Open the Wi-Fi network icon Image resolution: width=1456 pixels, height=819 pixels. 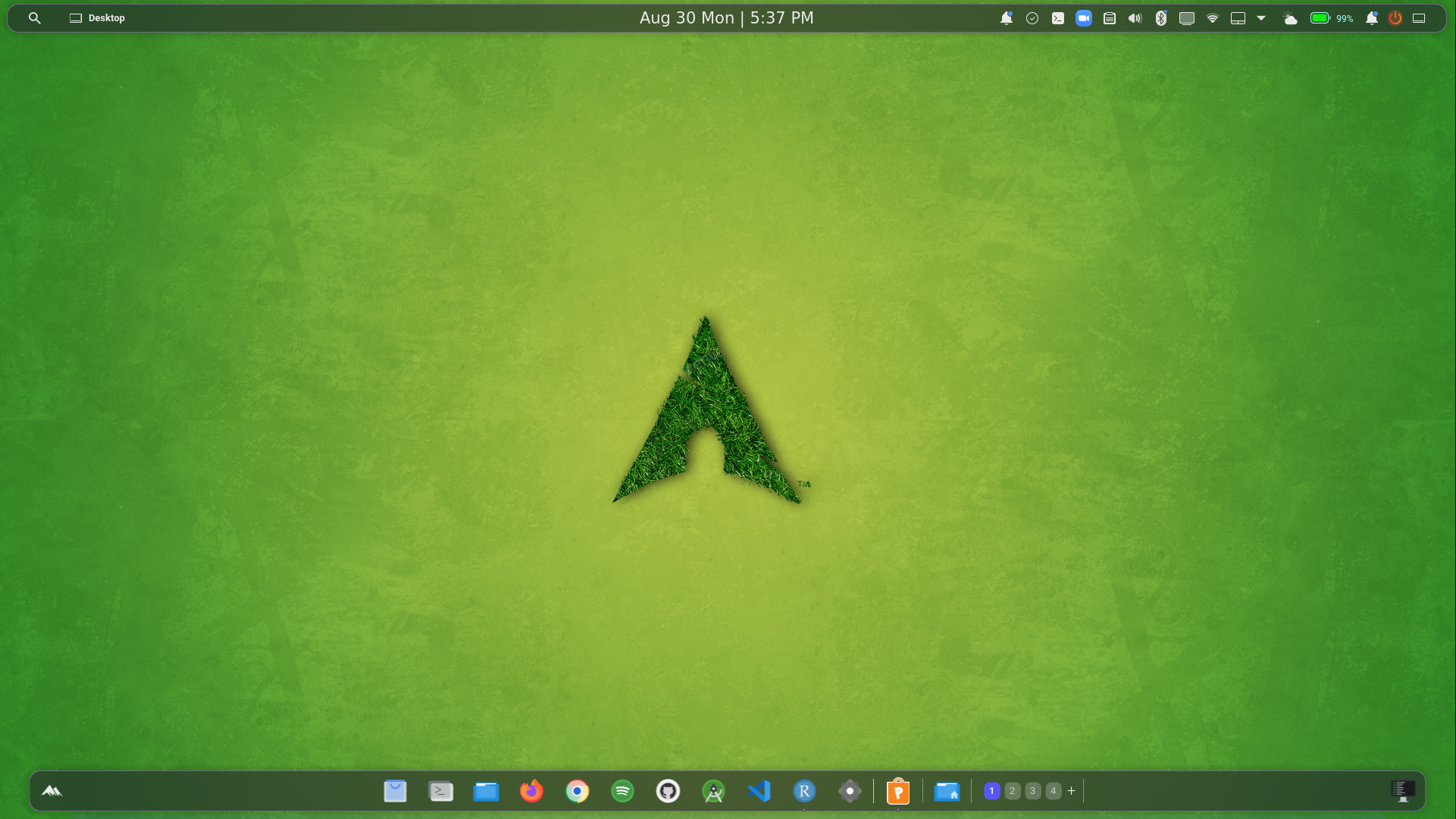tap(1213, 18)
